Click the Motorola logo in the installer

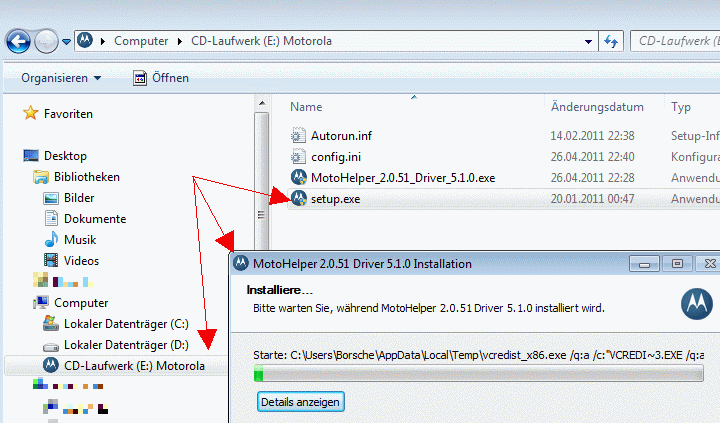click(x=697, y=304)
